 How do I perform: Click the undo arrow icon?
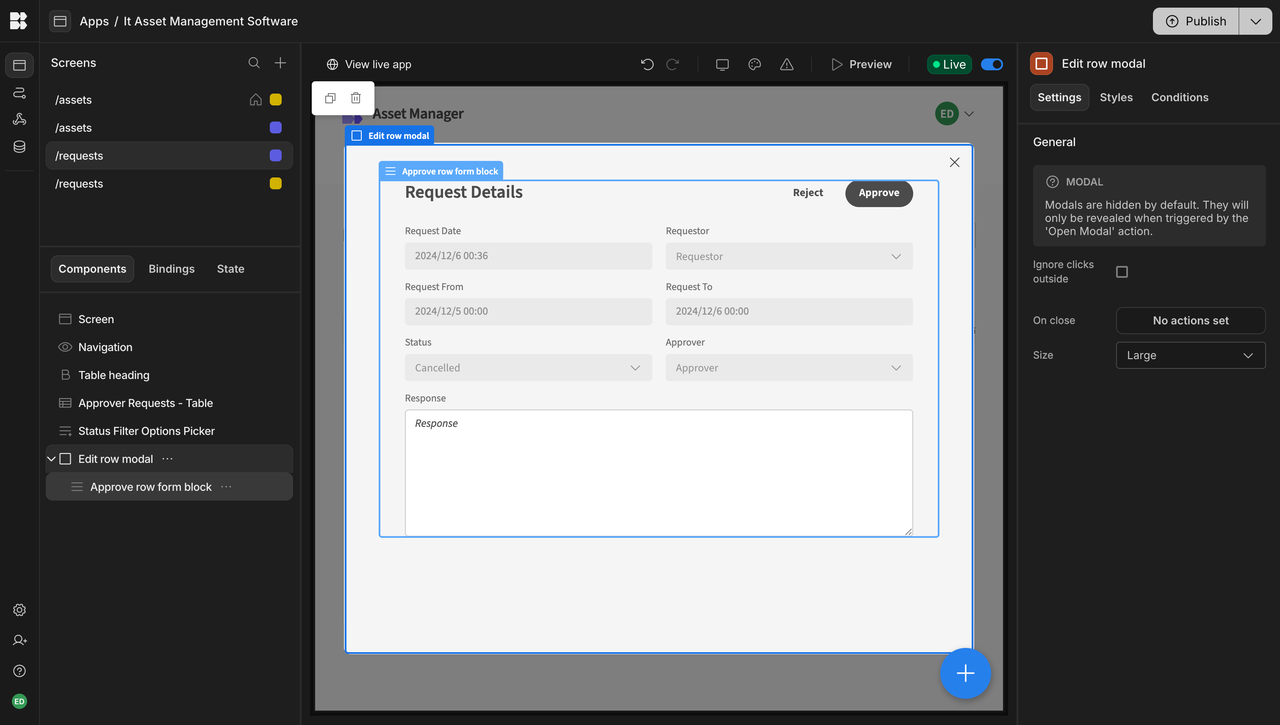pos(647,64)
